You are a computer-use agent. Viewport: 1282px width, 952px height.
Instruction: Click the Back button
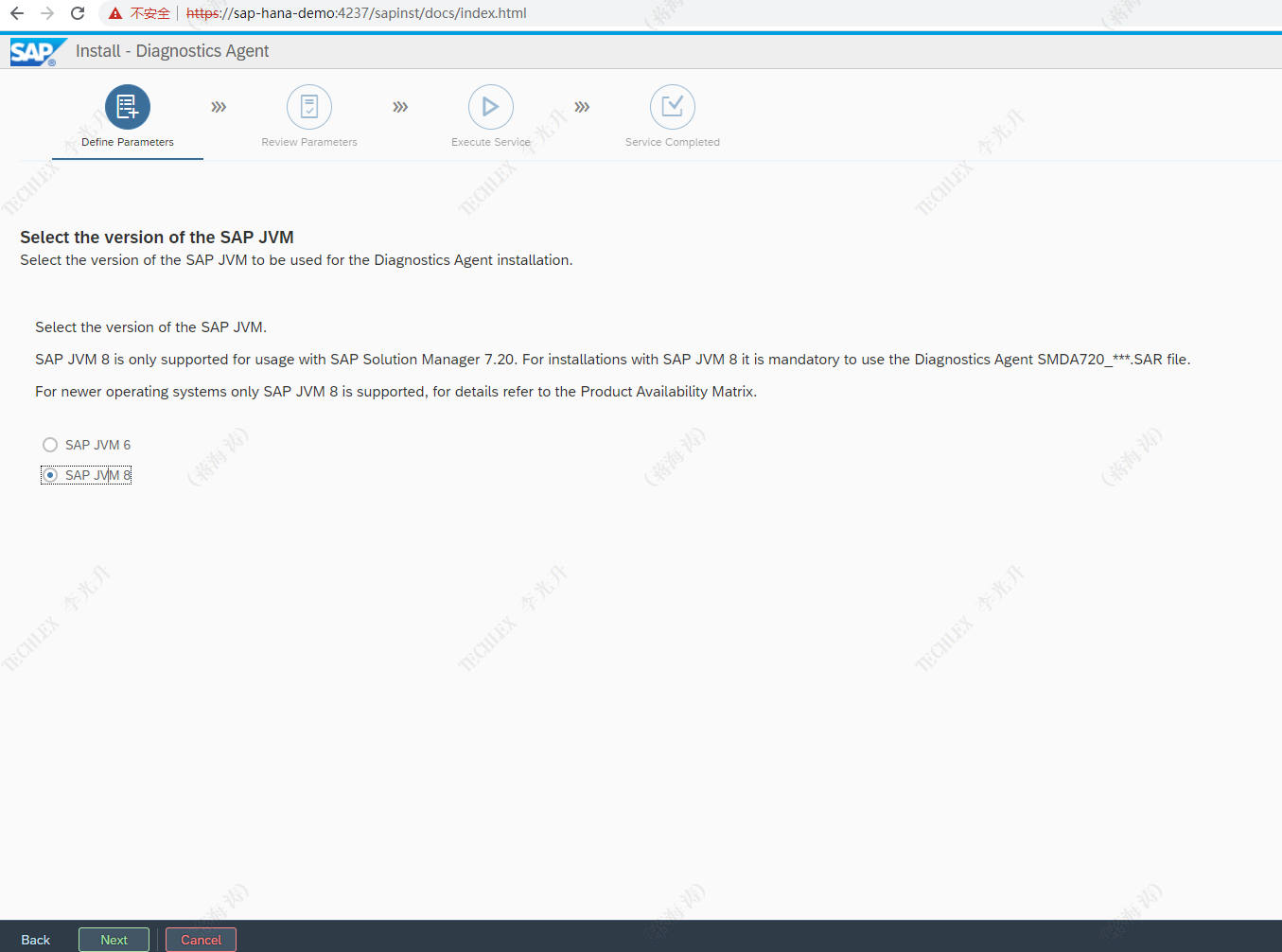(36, 940)
